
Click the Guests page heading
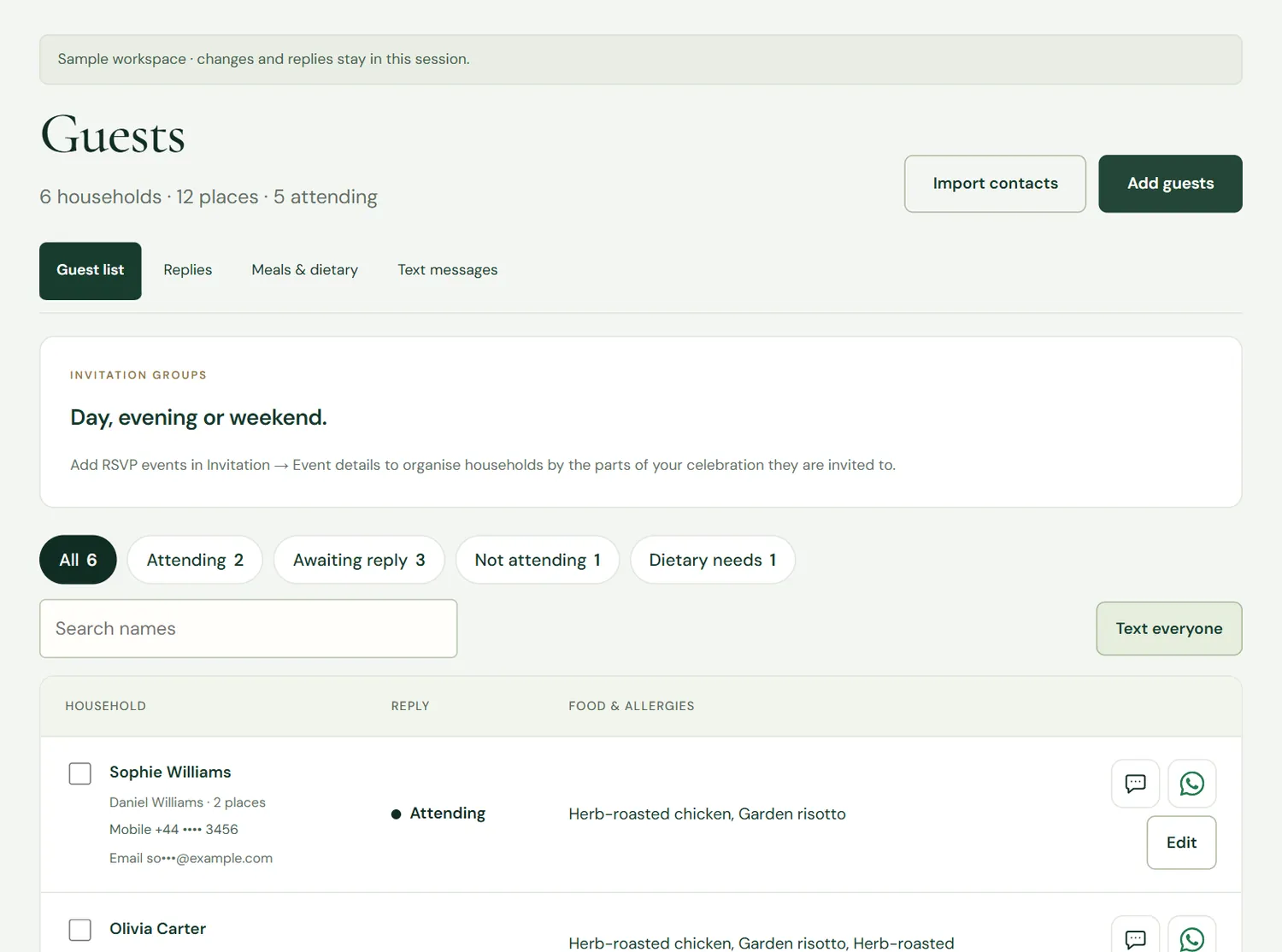pos(113,135)
